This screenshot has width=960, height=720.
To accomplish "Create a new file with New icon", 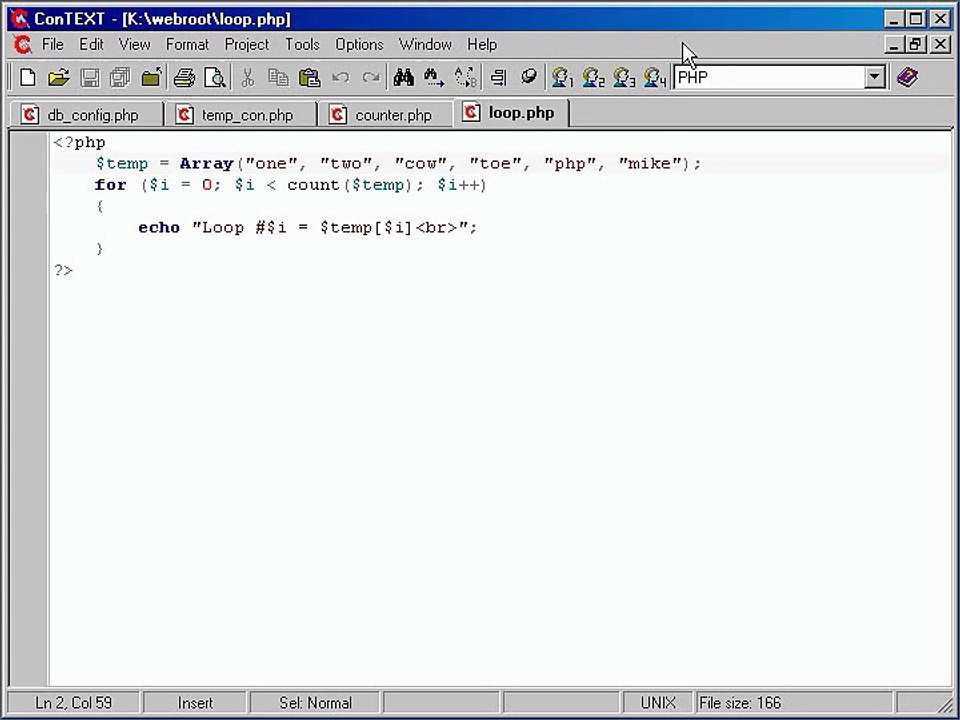I will (28, 78).
